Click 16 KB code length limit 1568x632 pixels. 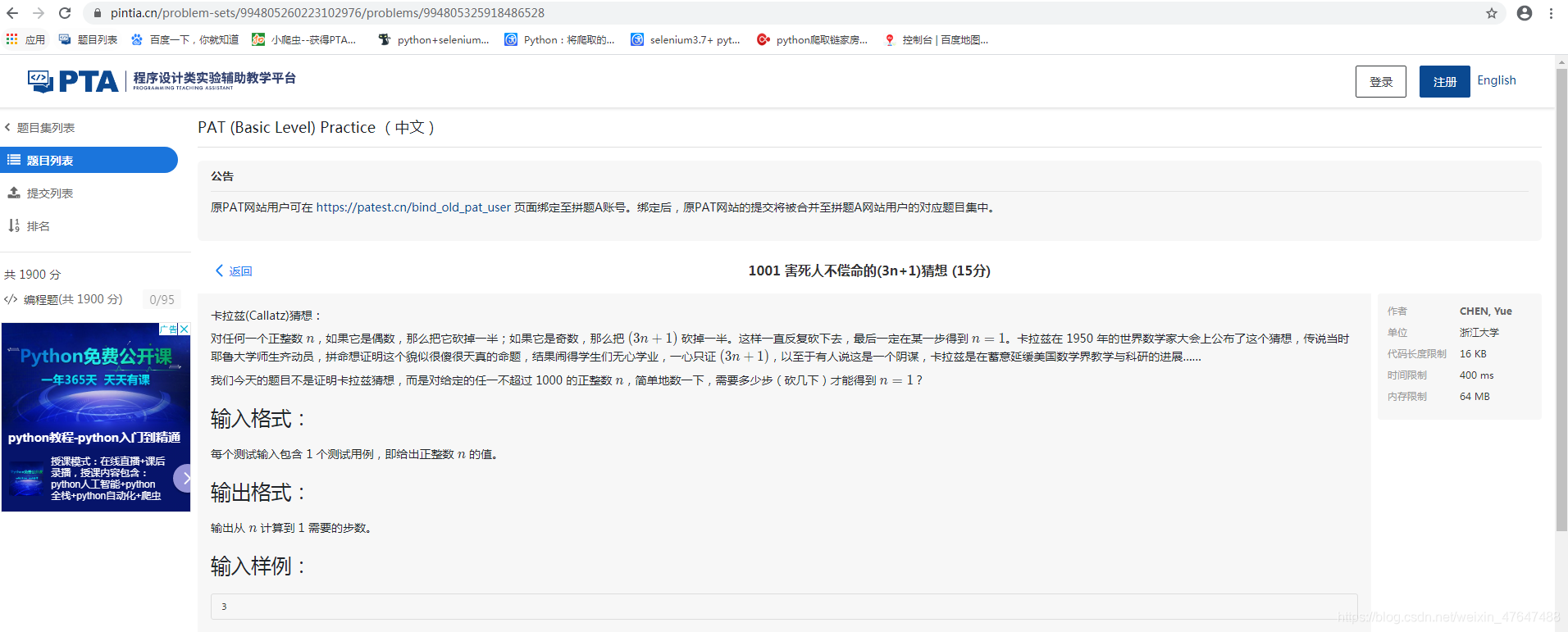point(1472,354)
